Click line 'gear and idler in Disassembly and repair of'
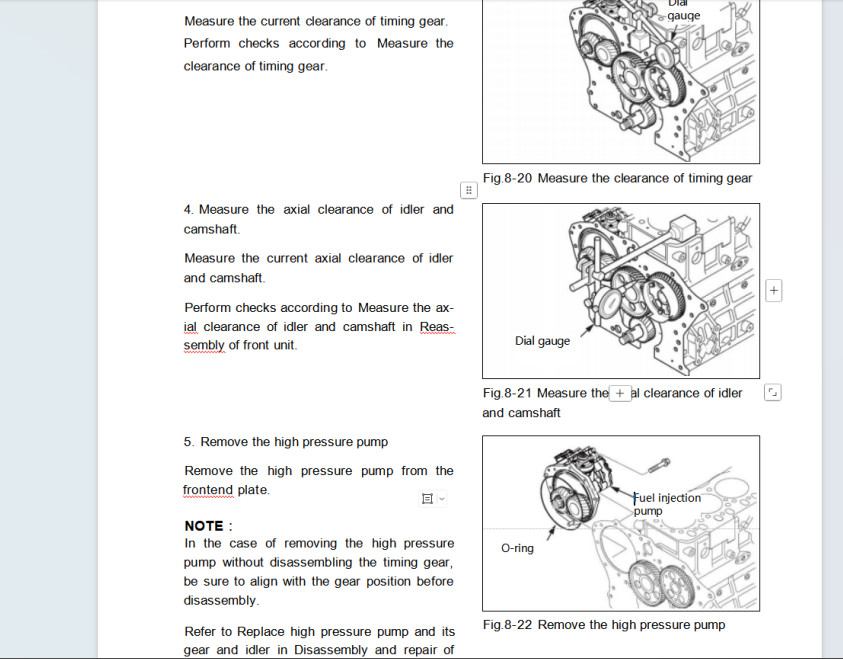The height and width of the screenshot is (659, 843). pyautogui.click(x=319, y=650)
